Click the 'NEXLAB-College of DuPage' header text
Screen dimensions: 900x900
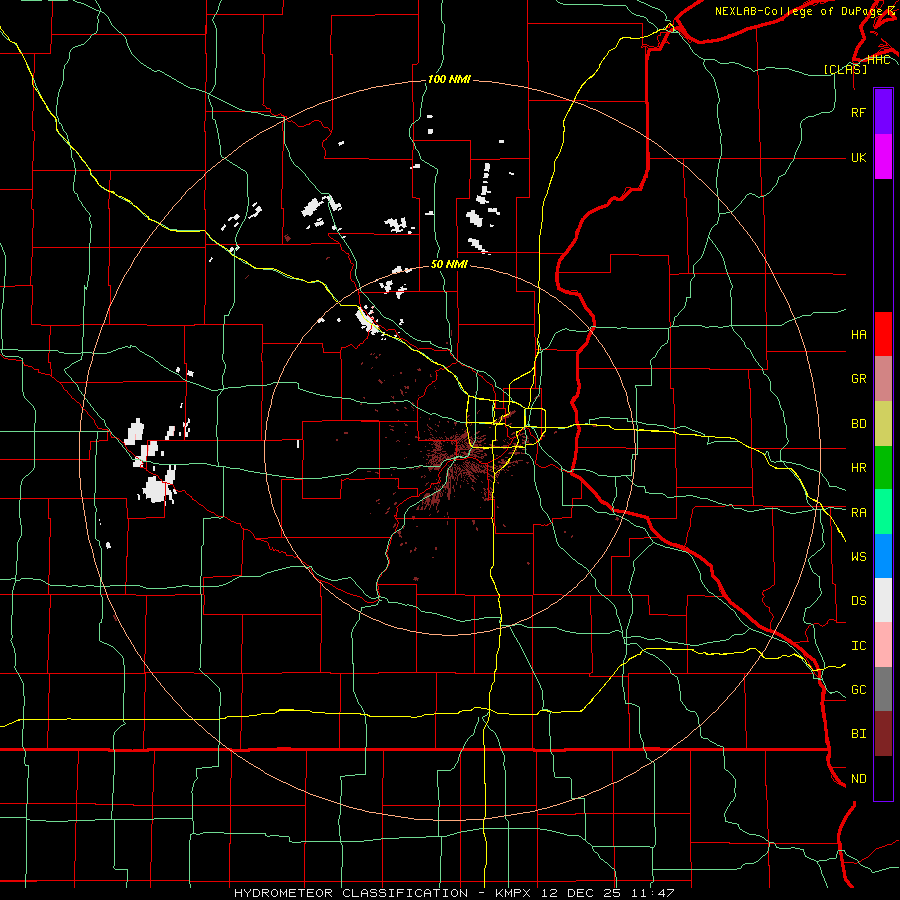click(798, 11)
